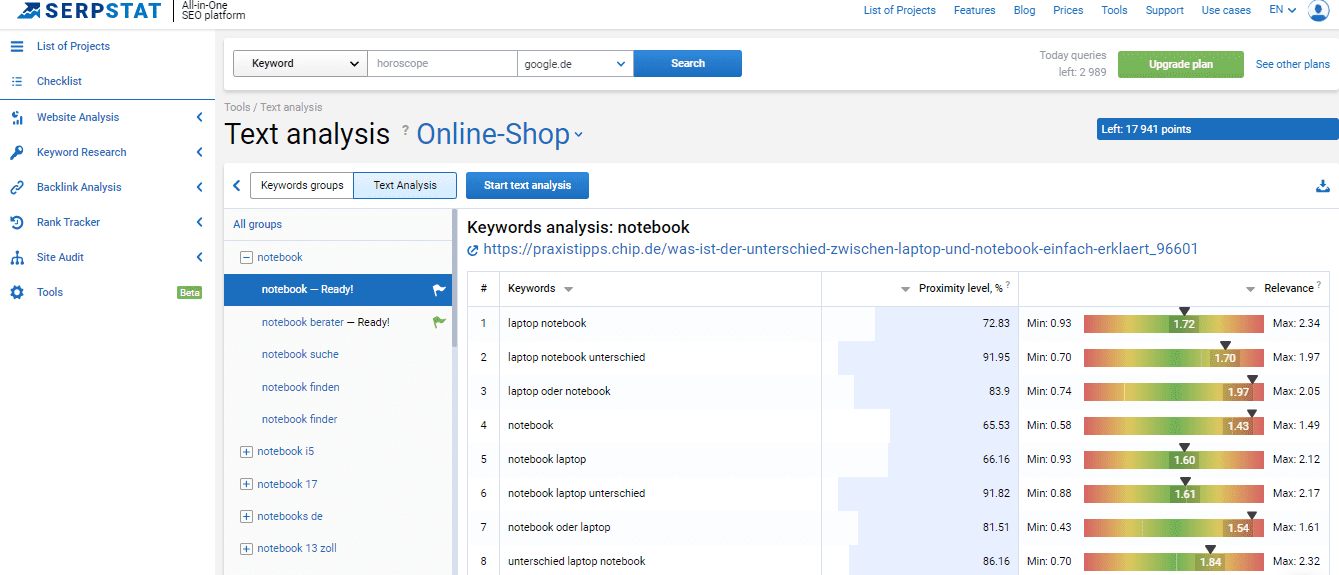
Task: Open the Online-Shop project dropdown
Action: [500, 134]
